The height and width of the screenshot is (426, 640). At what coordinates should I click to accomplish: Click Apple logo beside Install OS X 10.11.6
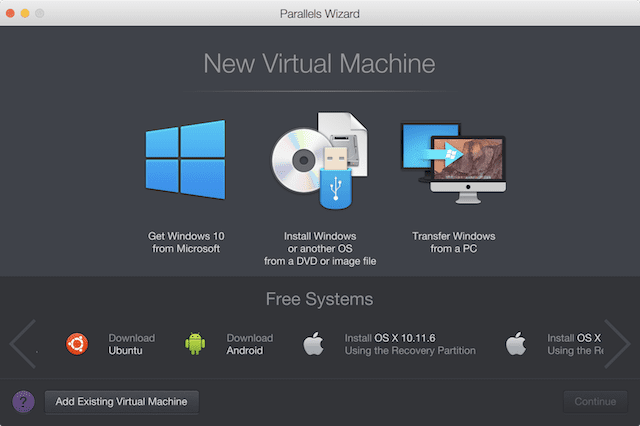314,345
